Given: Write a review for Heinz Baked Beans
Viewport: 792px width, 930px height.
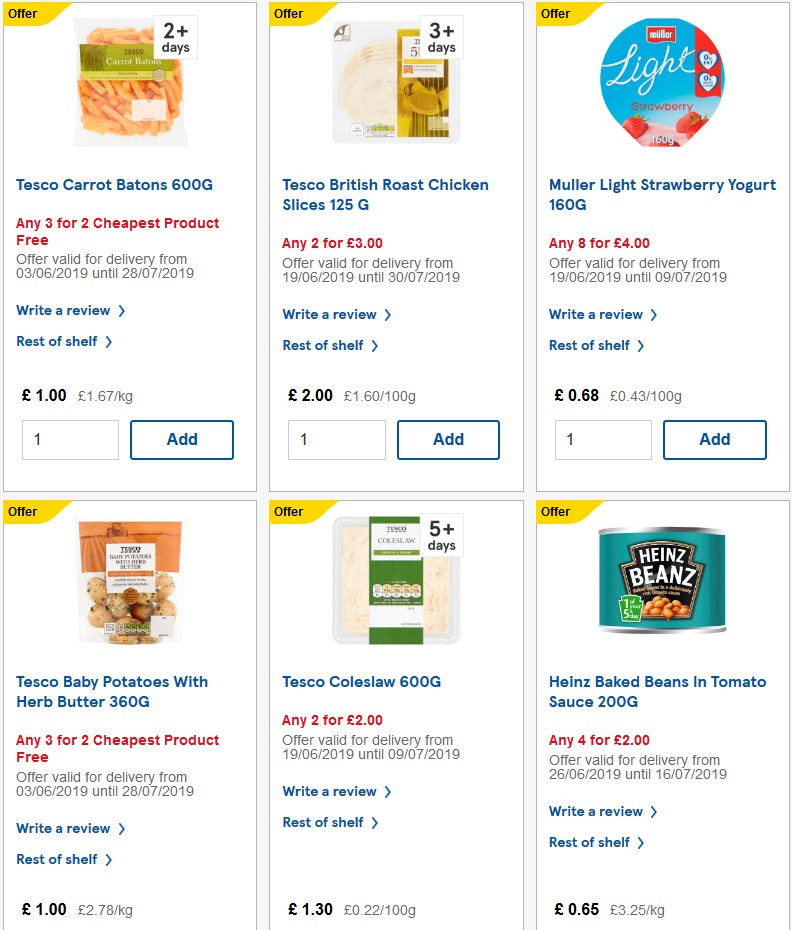Looking at the screenshot, I should pyautogui.click(x=596, y=811).
